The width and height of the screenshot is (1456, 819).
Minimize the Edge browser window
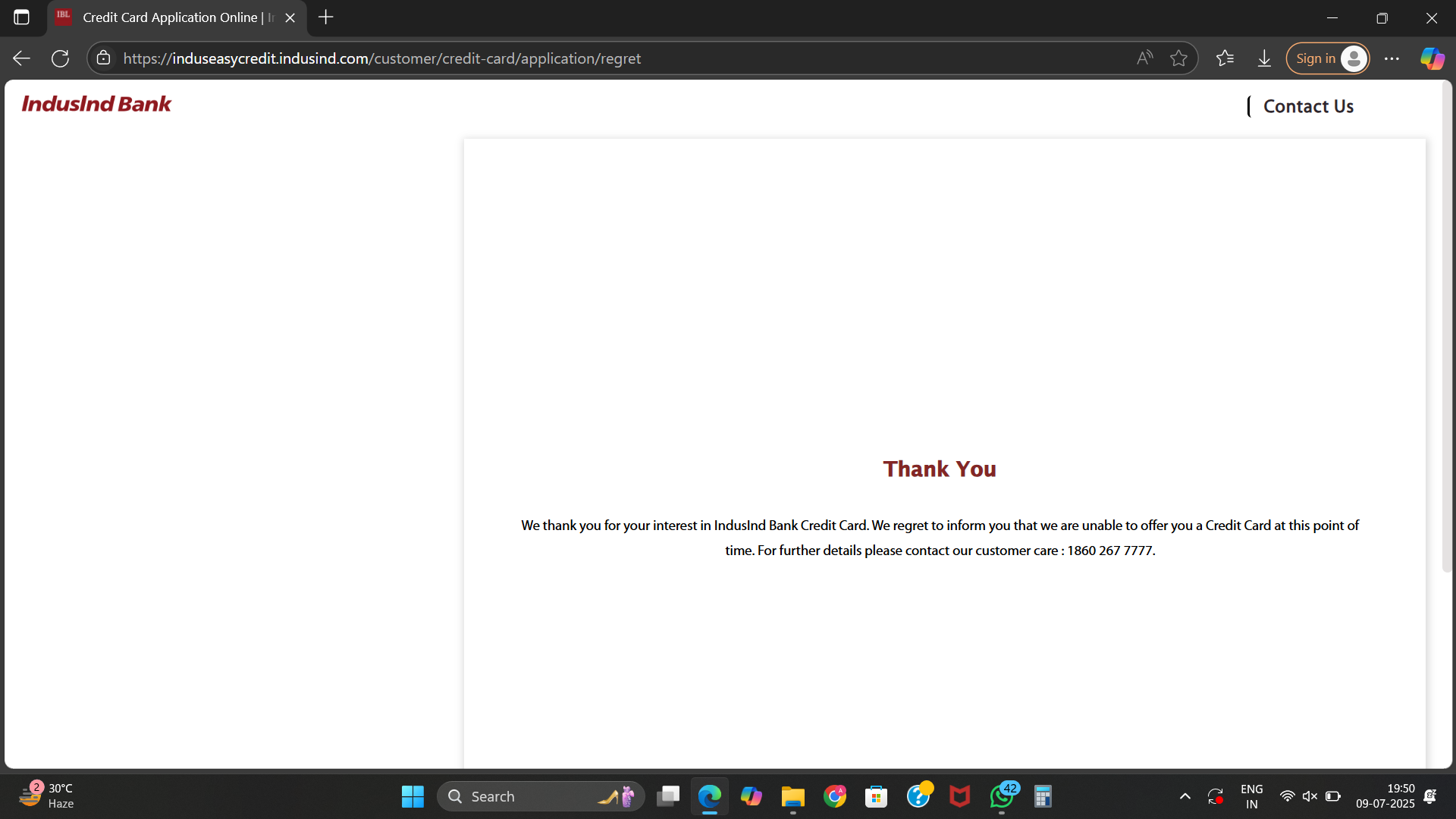[x=1332, y=17]
